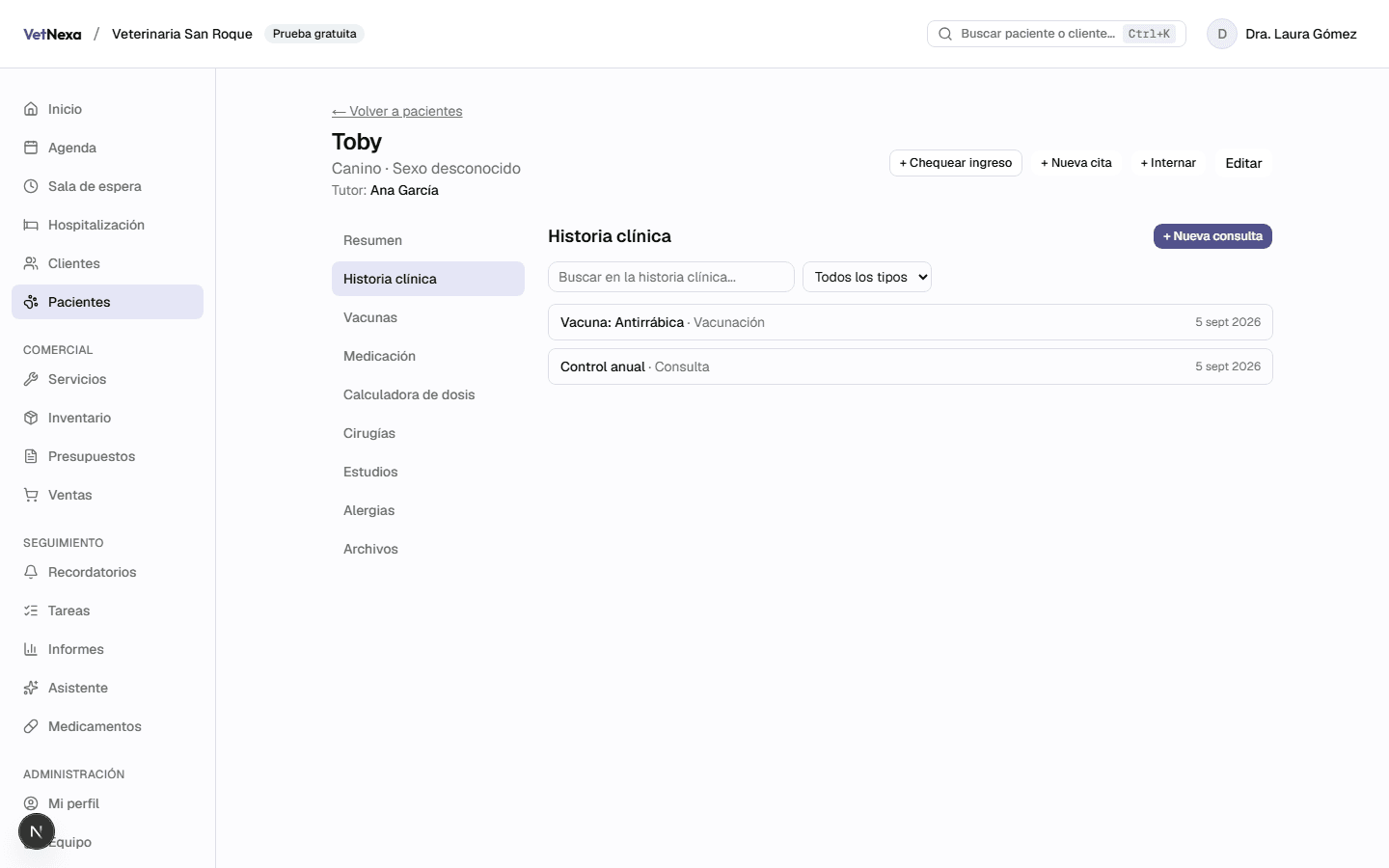1389x868 pixels.
Task: Open the Todos los tipos dropdown
Action: pyautogui.click(x=867, y=277)
